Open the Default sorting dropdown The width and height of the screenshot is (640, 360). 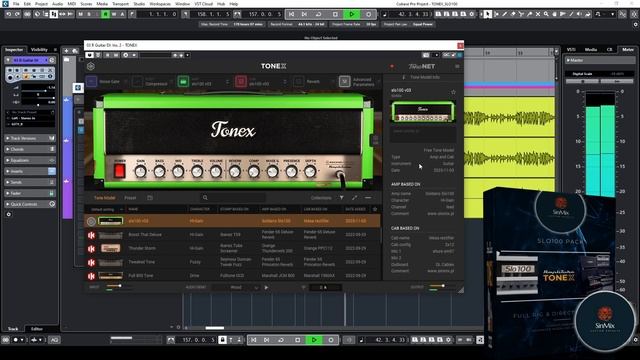107,209
